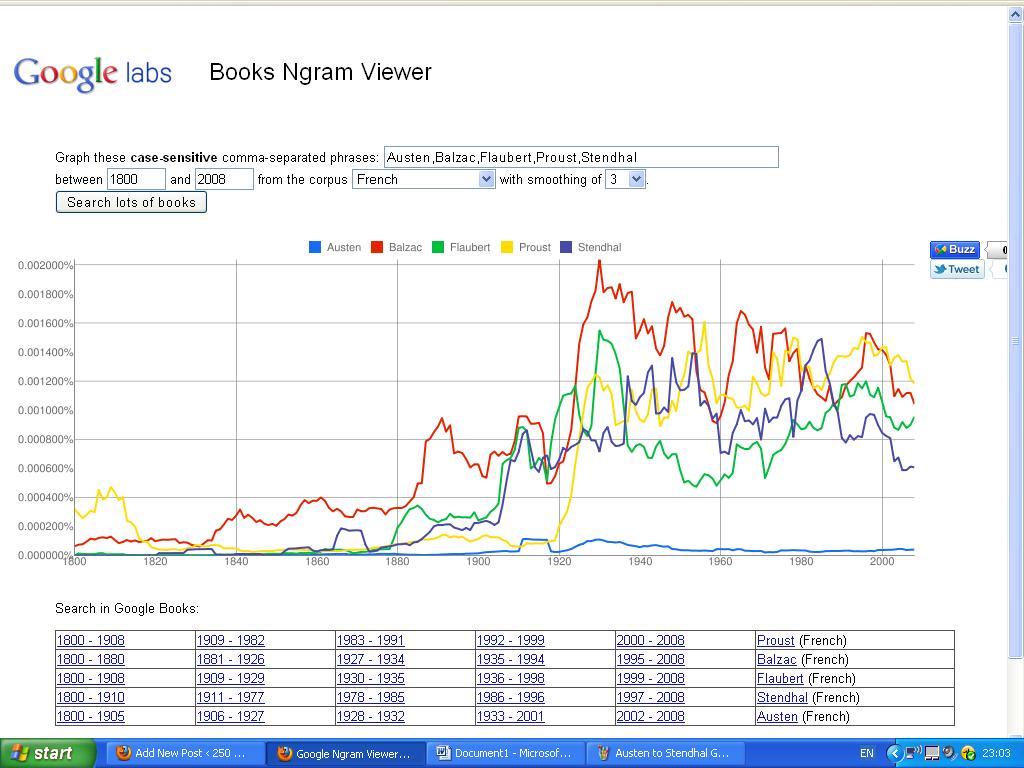This screenshot has height=768, width=1024.
Task: Open the 1800 - 1905 search link
Action: coord(91,716)
